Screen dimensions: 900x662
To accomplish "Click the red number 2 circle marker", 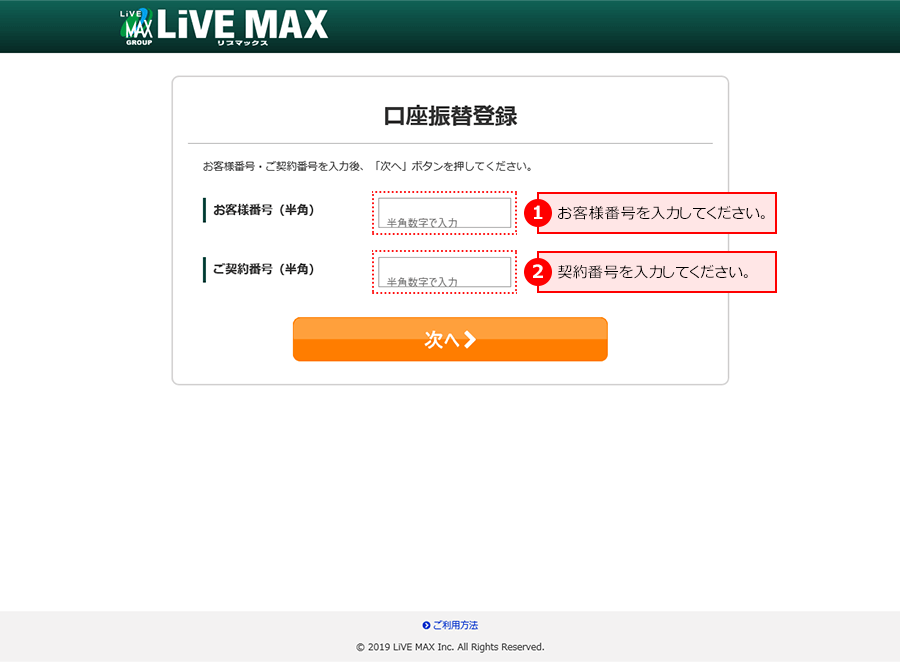I will (x=538, y=272).
